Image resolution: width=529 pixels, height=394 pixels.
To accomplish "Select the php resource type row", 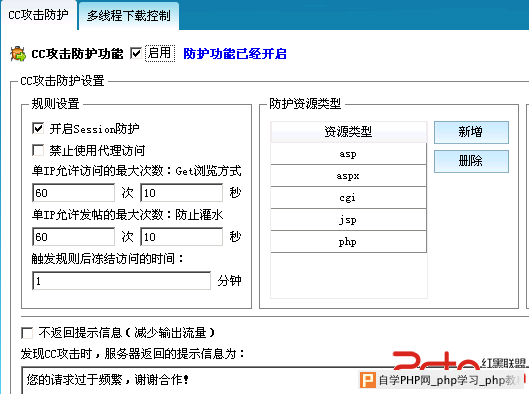I will click(349, 242).
